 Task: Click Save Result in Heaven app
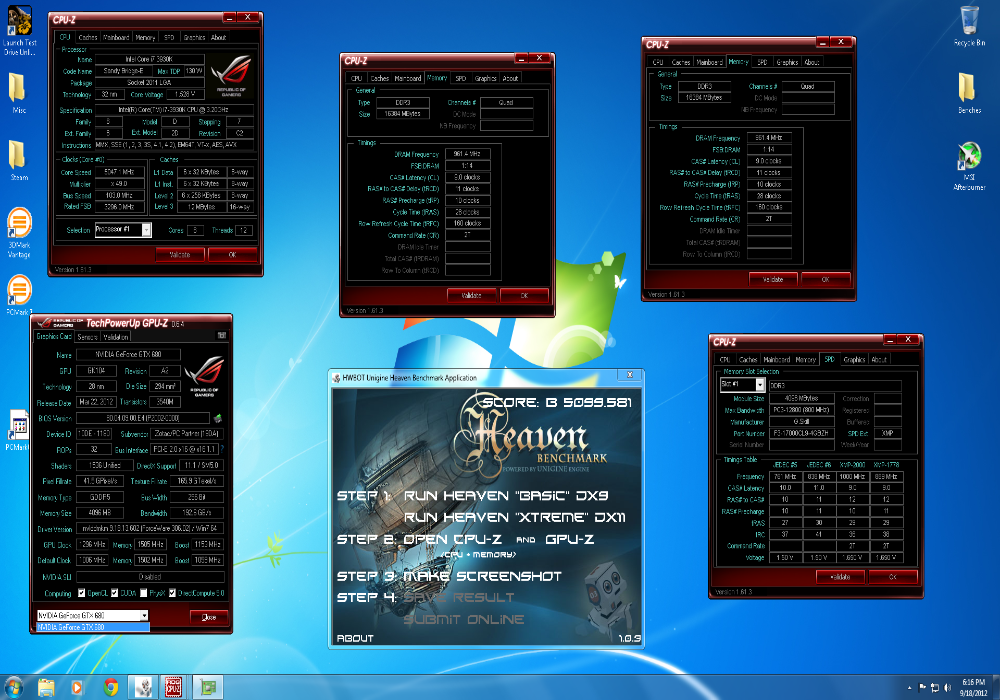[459, 598]
